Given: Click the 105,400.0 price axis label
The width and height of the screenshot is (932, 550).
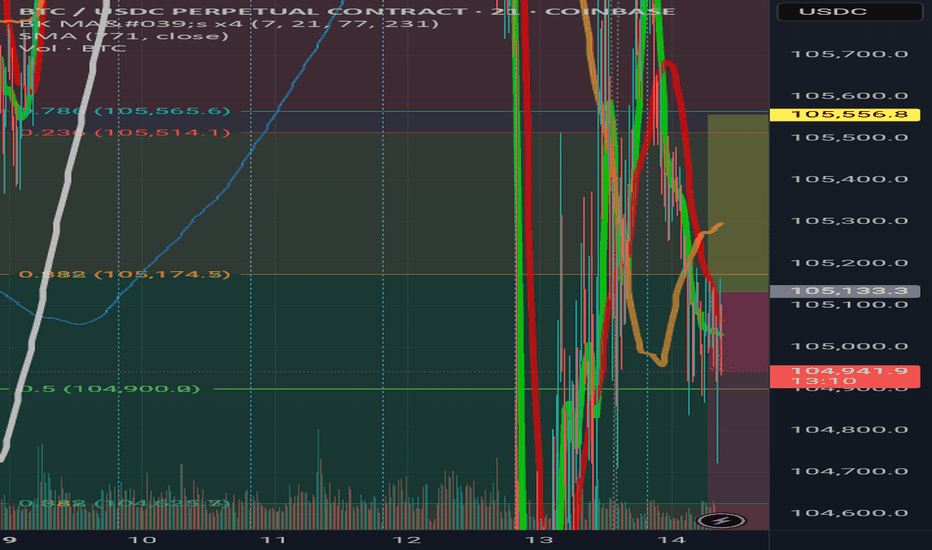Looking at the screenshot, I should (x=849, y=179).
